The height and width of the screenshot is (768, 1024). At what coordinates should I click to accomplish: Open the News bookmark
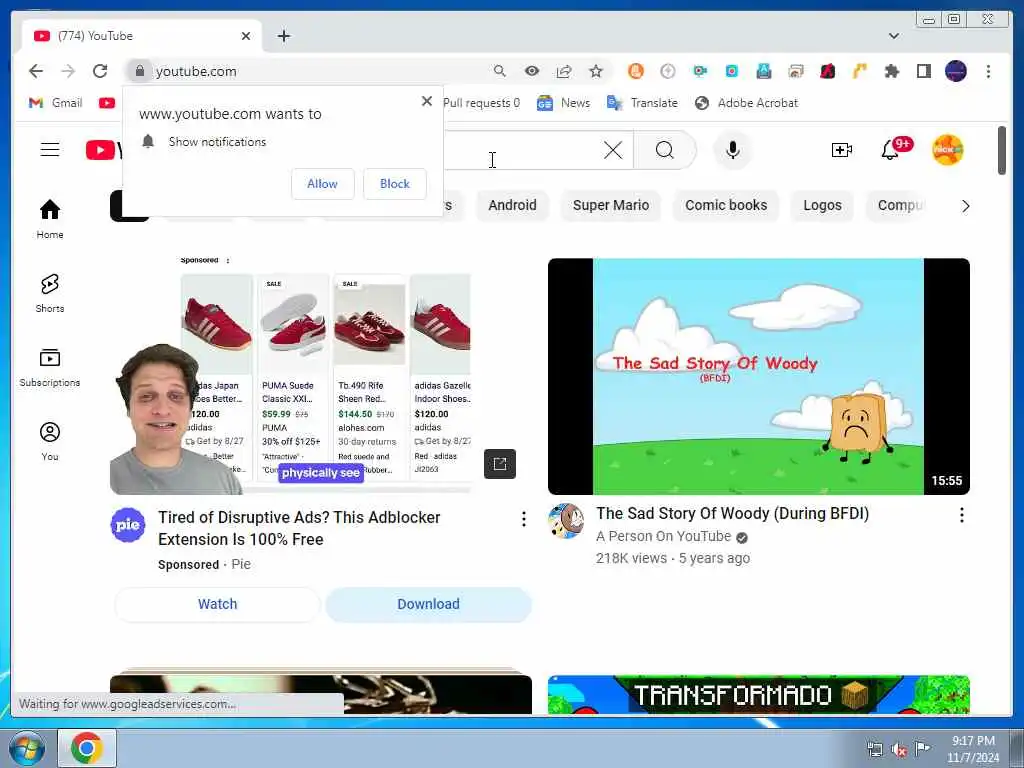coord(563,103)
